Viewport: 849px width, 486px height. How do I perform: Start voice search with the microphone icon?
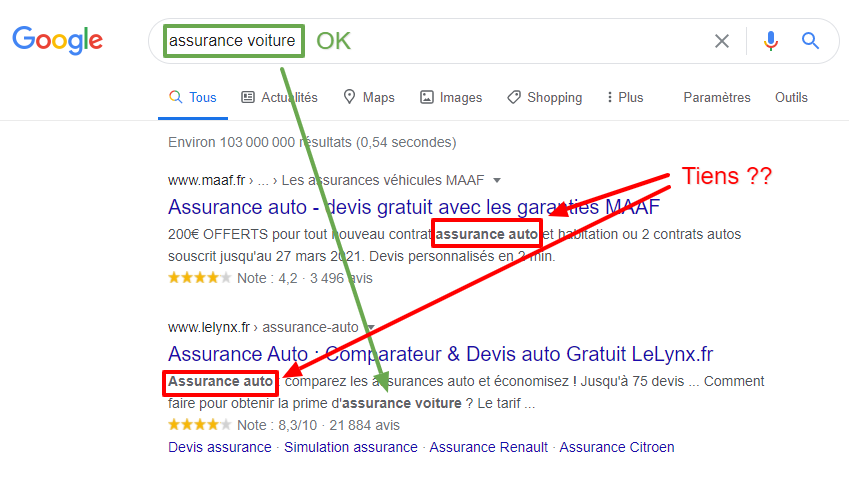click(x=771, y=41)
